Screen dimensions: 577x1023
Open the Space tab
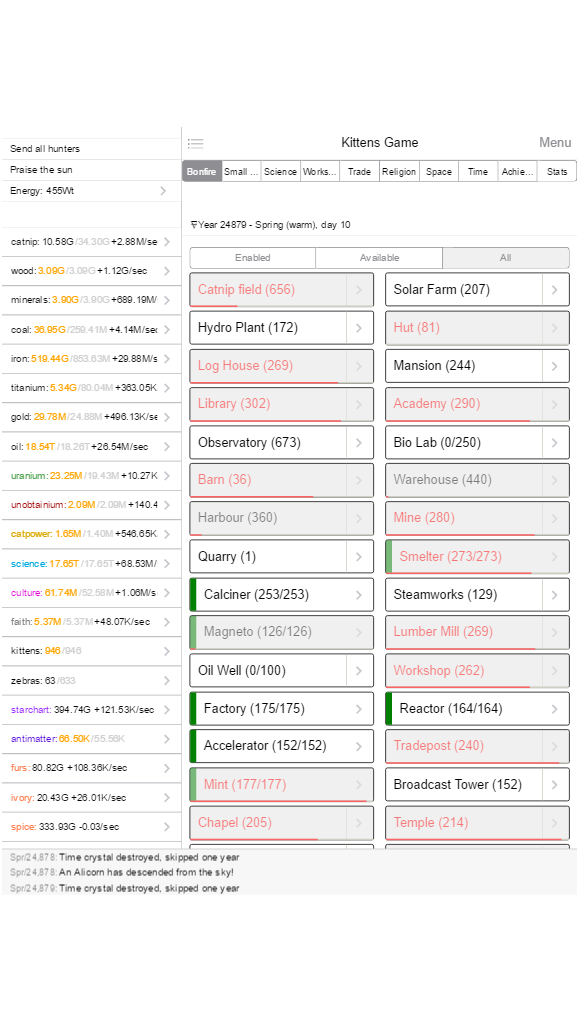[x=439, y=172]
